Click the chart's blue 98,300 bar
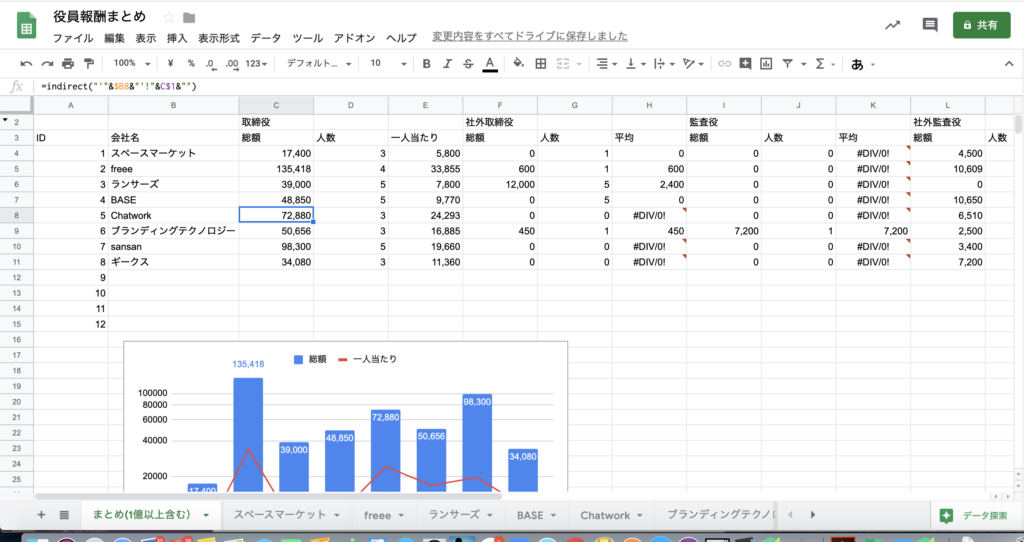The image size is (1024, 542). (x=477, y=443)
